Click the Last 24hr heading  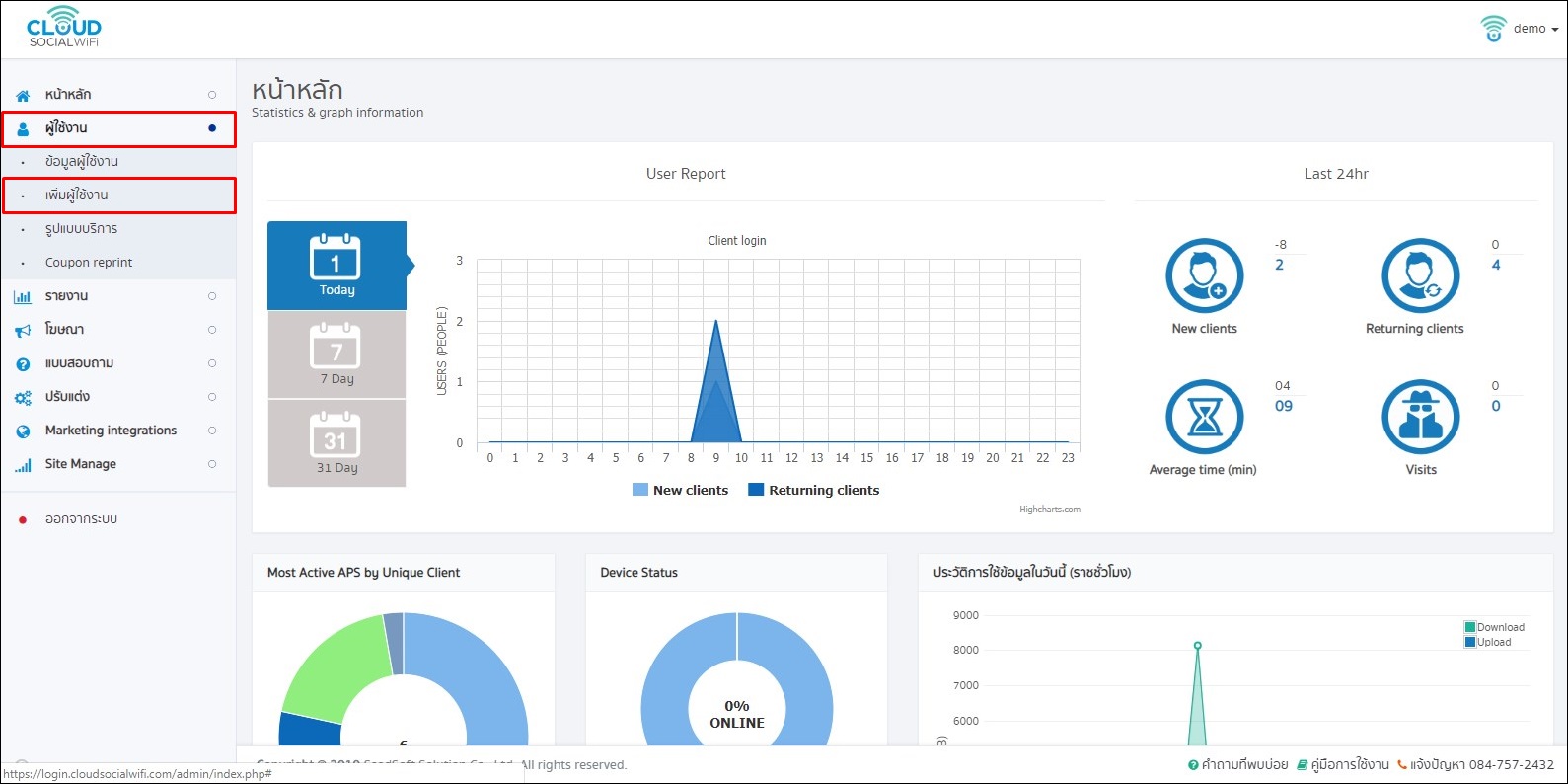coord(1336,174)
